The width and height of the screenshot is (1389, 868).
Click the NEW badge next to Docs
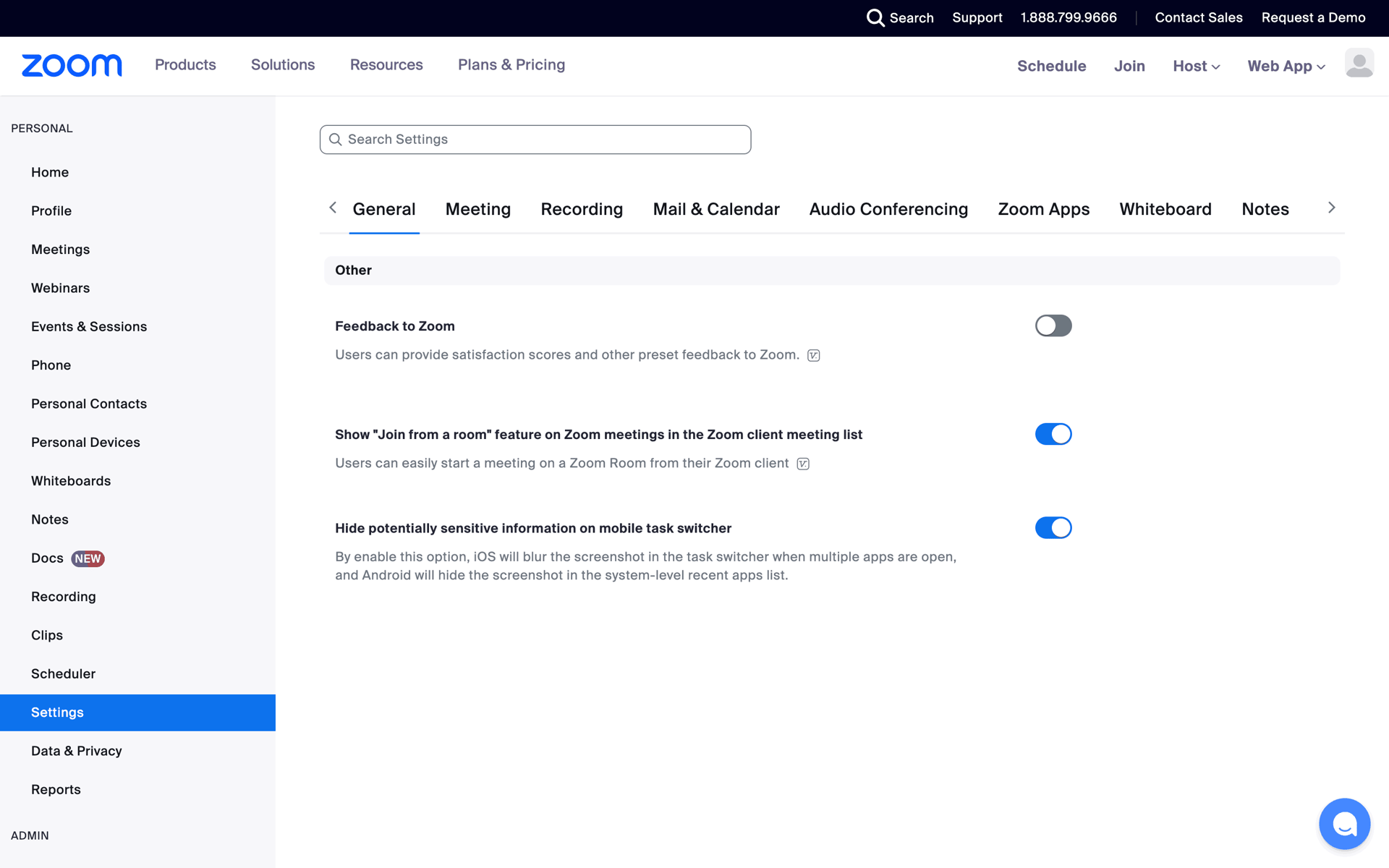[88, 558]
